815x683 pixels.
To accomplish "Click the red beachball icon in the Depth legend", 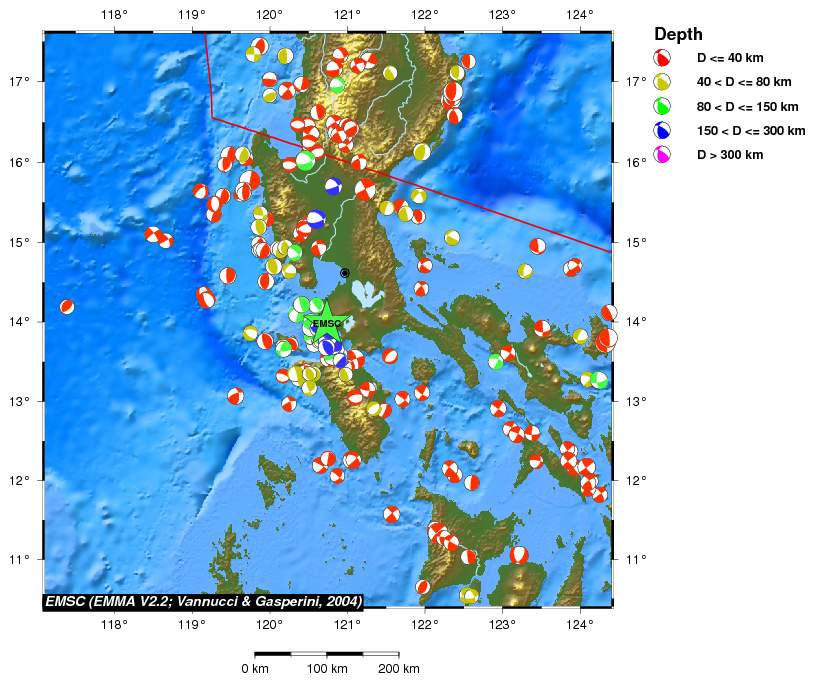I will click(x=661, y=58).
